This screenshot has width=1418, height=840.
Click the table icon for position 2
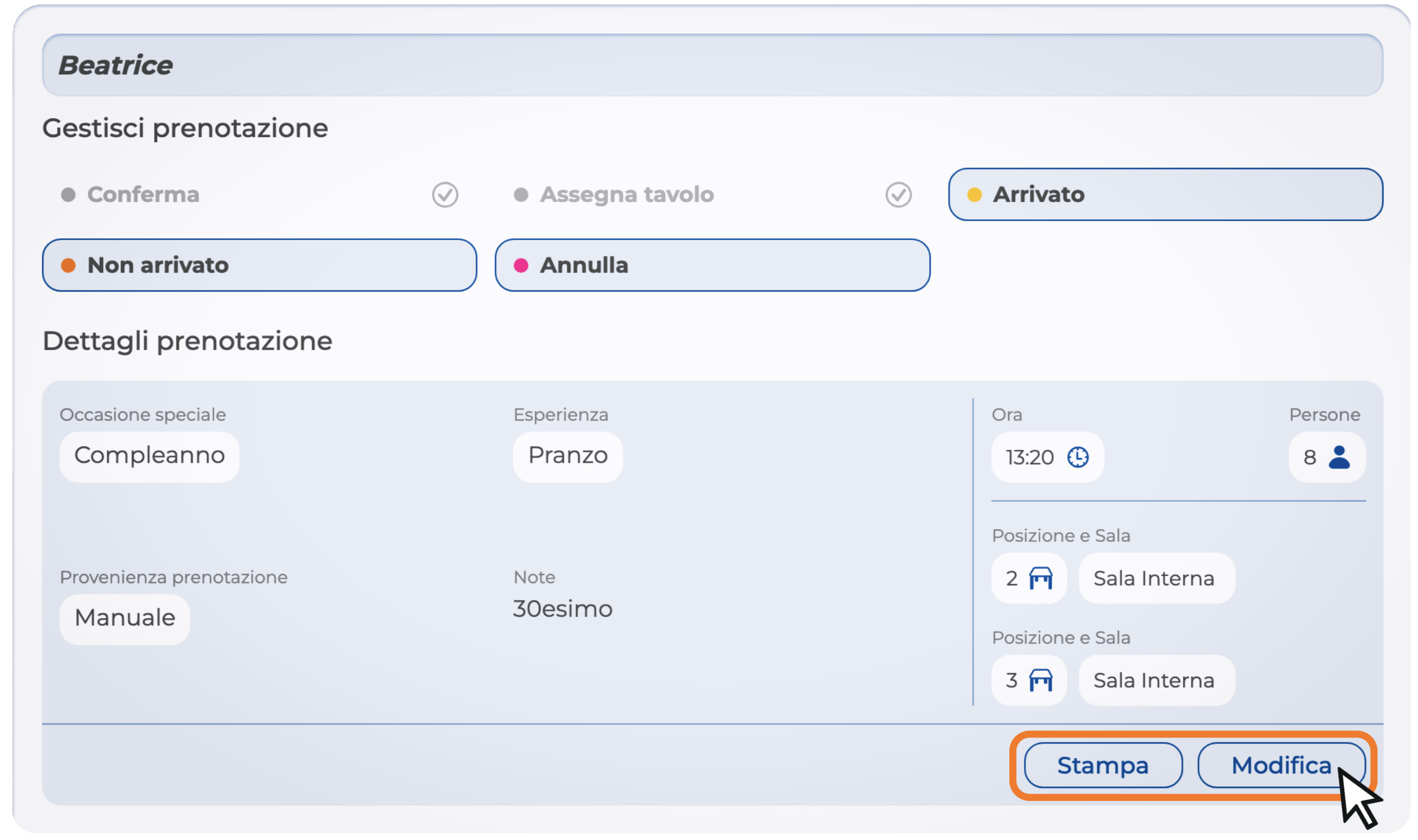(1040, 578)
